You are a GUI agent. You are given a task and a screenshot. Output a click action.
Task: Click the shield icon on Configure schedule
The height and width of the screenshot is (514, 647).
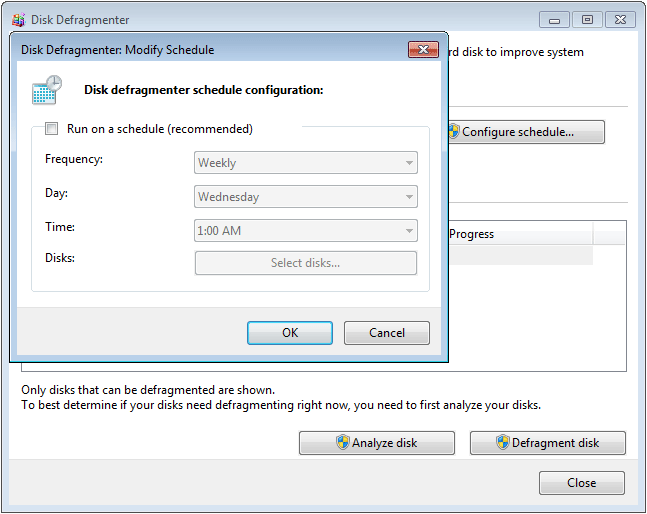[454, 131]
